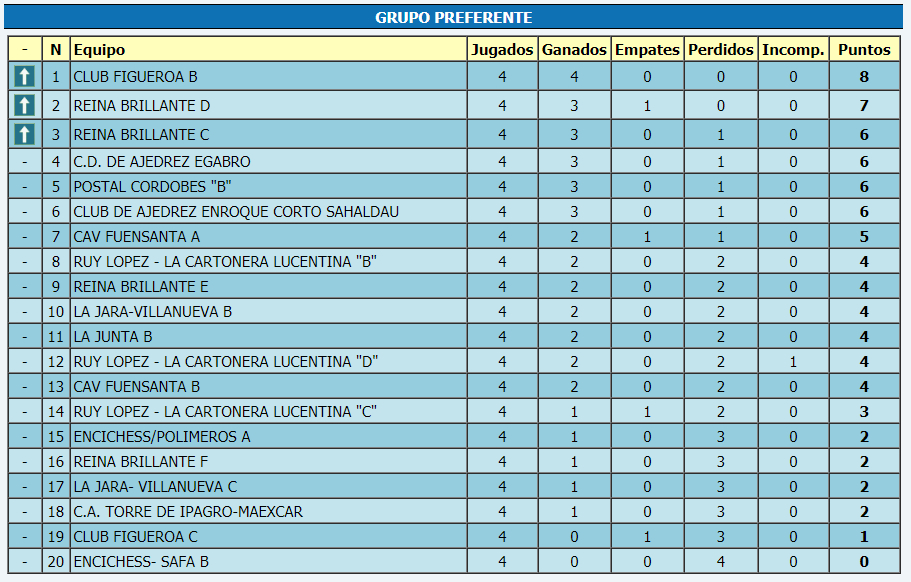The height and width of the screenshot is (582, 911).
Task: Click the Puntos column header
Action: (865, 50)
